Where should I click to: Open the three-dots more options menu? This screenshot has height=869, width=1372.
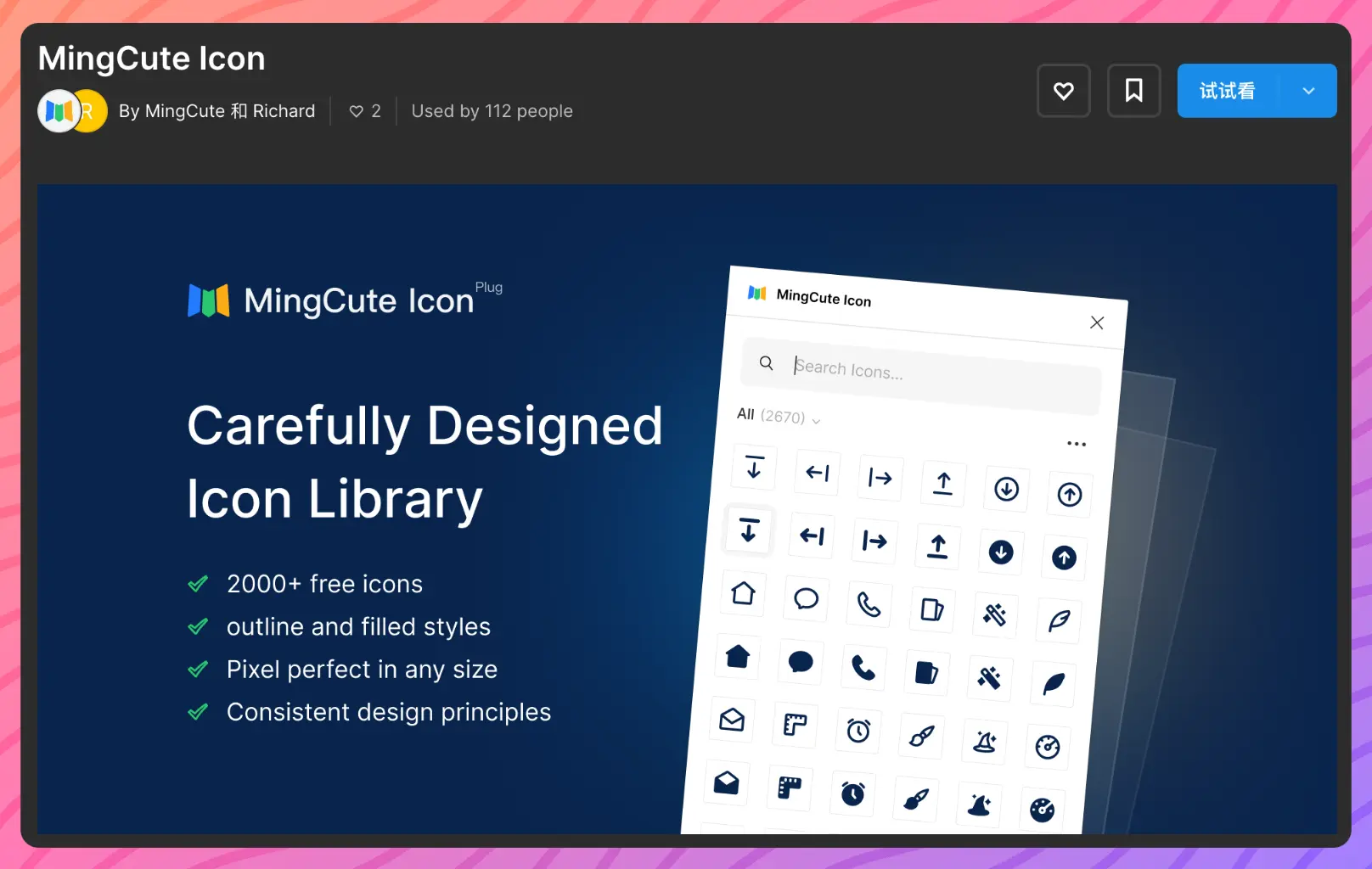1077,444
